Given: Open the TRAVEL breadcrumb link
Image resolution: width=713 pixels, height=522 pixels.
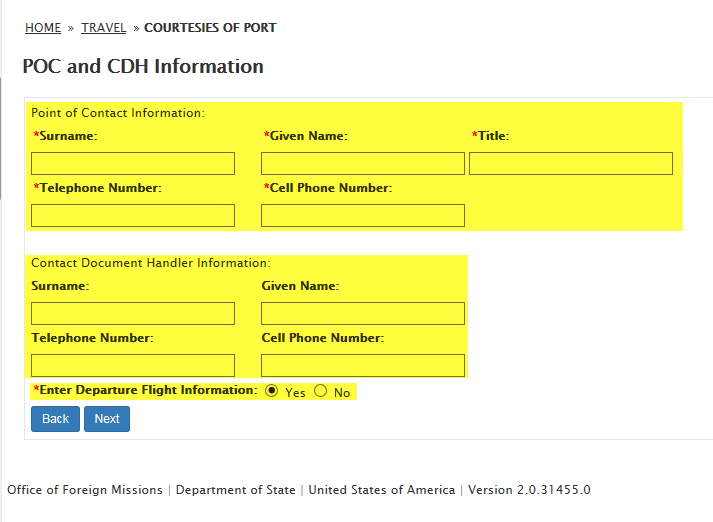Looking at the screenshot, I should click(104, 28).
